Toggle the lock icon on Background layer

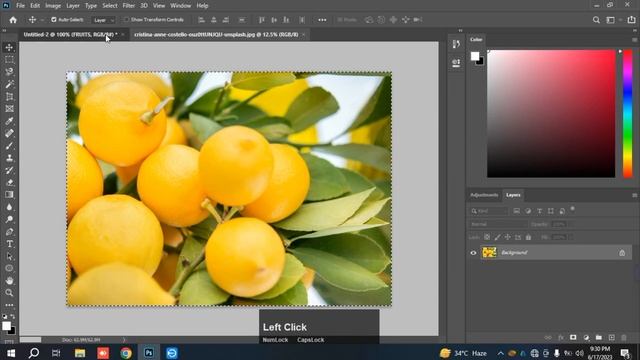coord(622,253)
